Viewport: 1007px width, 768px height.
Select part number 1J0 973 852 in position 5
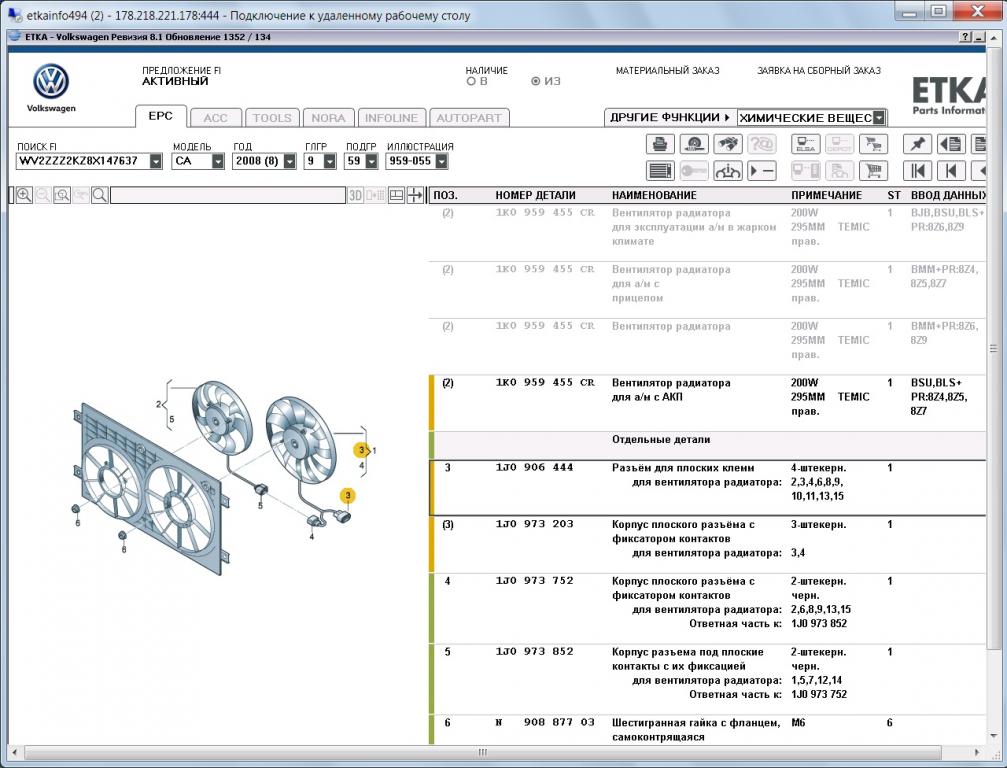click(534, 651)
